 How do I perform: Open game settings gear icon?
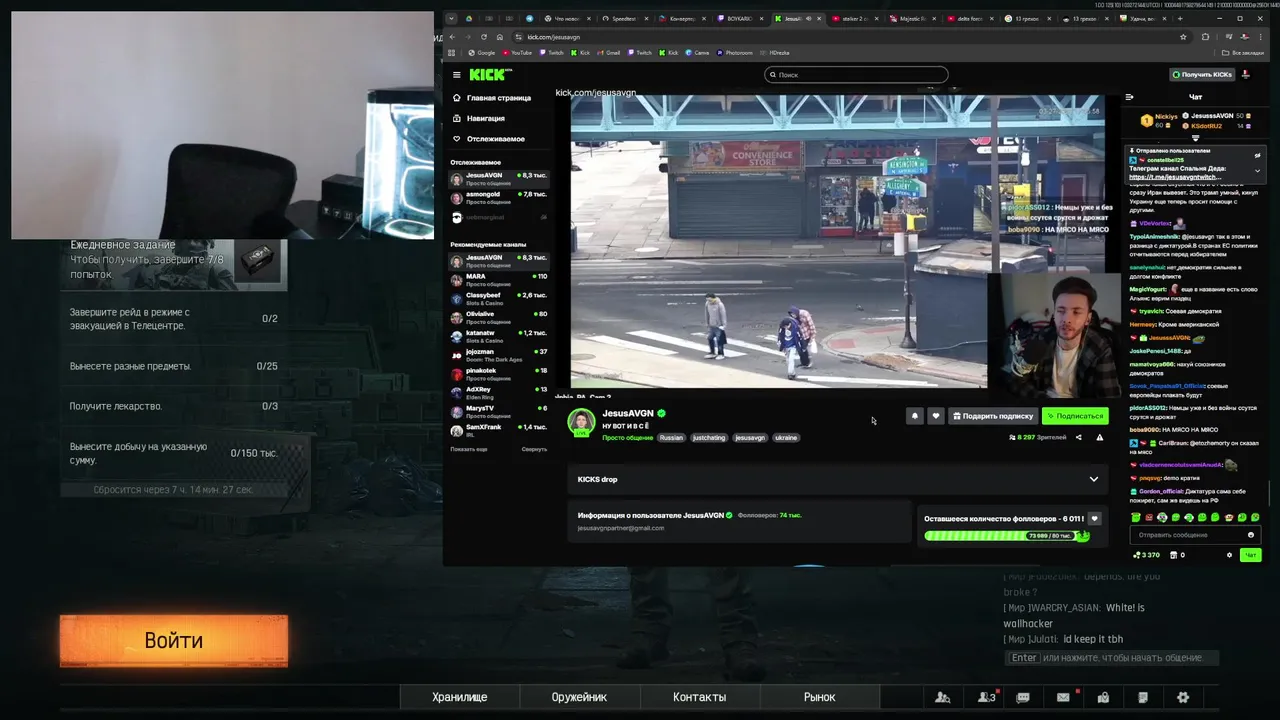(1183, 697)
